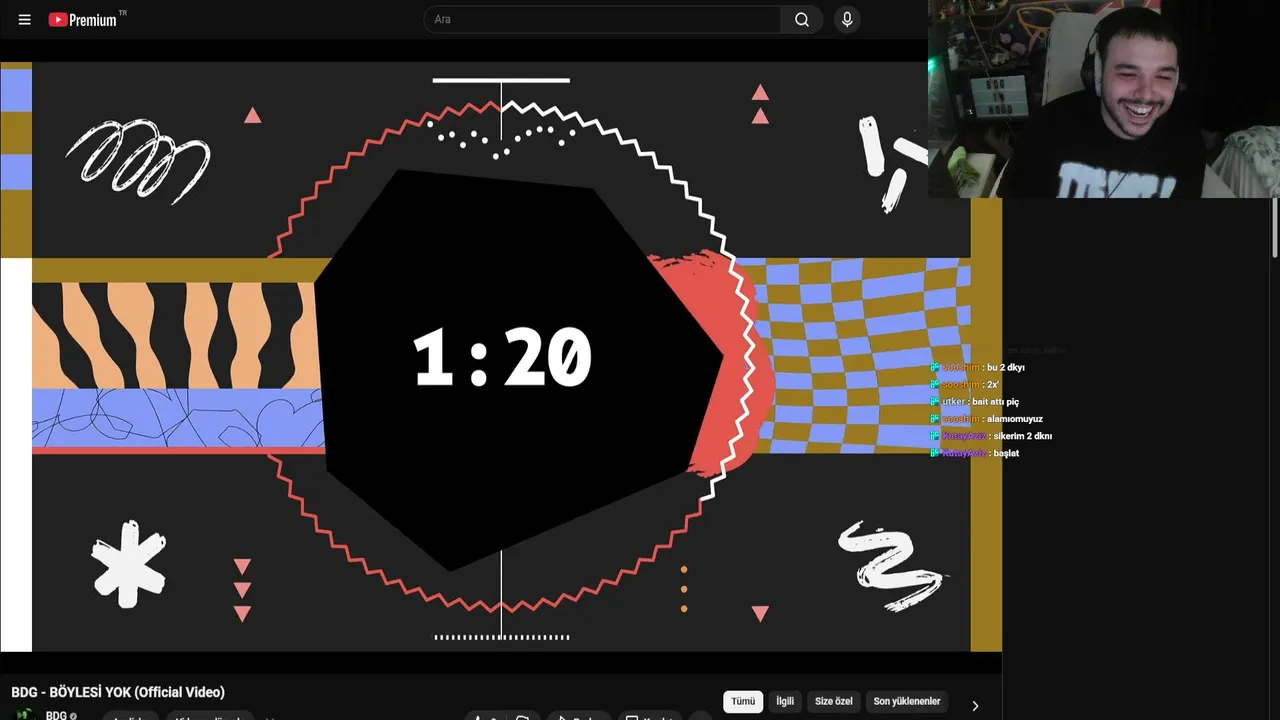The image size is (1280, 720).
Task: Click the page vertical scrollbar thumb
Action: click(x=1275, y=227)
